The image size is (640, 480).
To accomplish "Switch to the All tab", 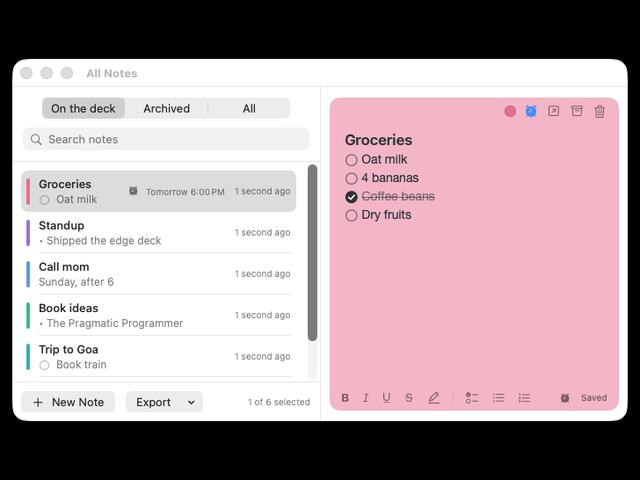I will point(249,109).
